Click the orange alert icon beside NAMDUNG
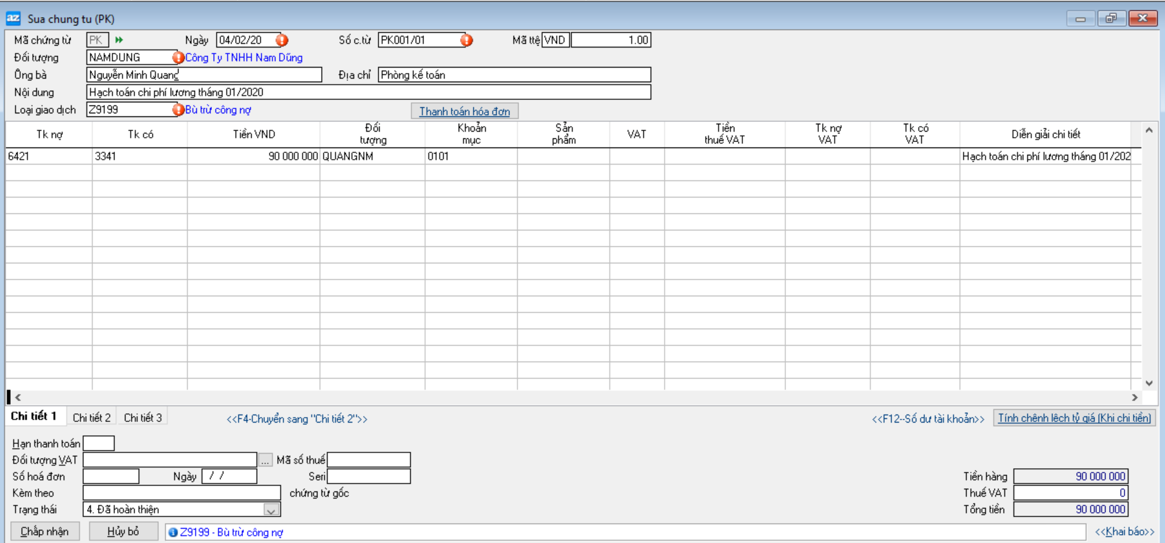 point(178,58)
